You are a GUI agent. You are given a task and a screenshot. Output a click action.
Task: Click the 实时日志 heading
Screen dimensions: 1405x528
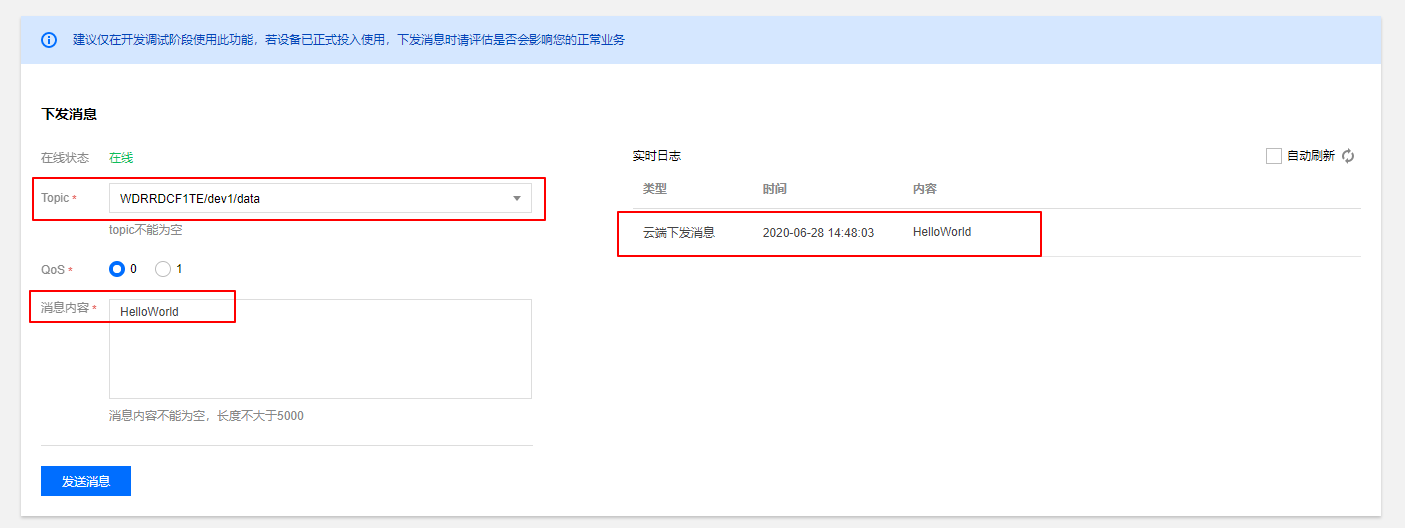coord(657,156)
